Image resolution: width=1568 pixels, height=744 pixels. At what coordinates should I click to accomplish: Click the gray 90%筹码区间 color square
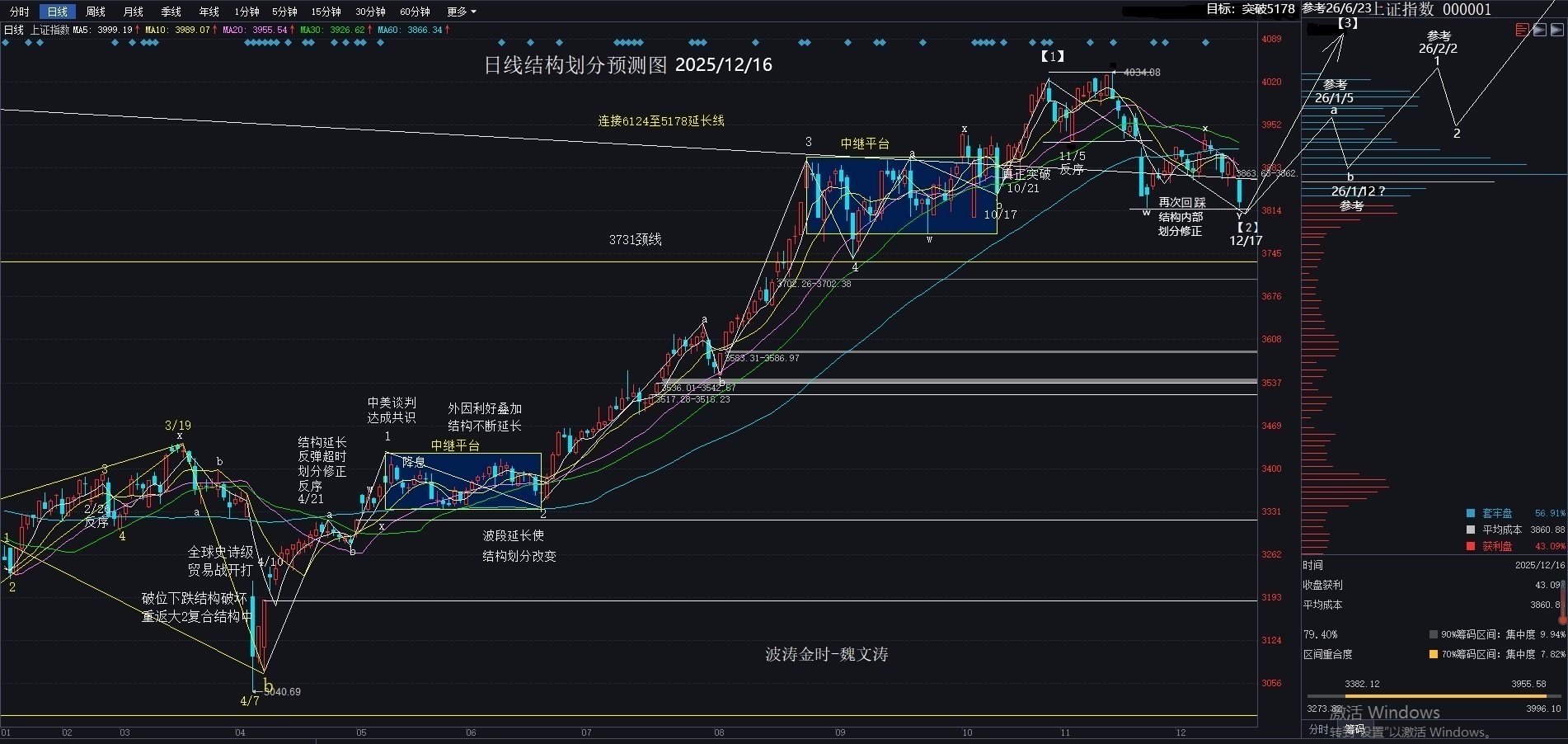click(x=1434, y=634)
